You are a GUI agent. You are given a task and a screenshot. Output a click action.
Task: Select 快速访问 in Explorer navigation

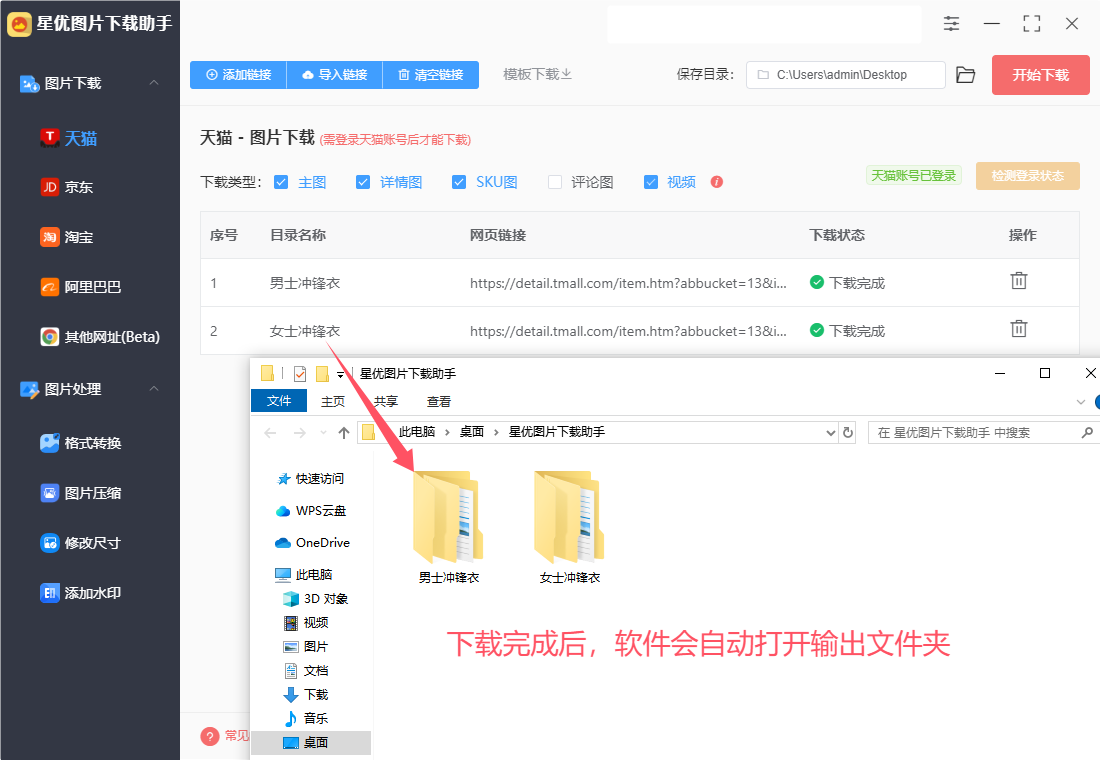coord(310,479)
